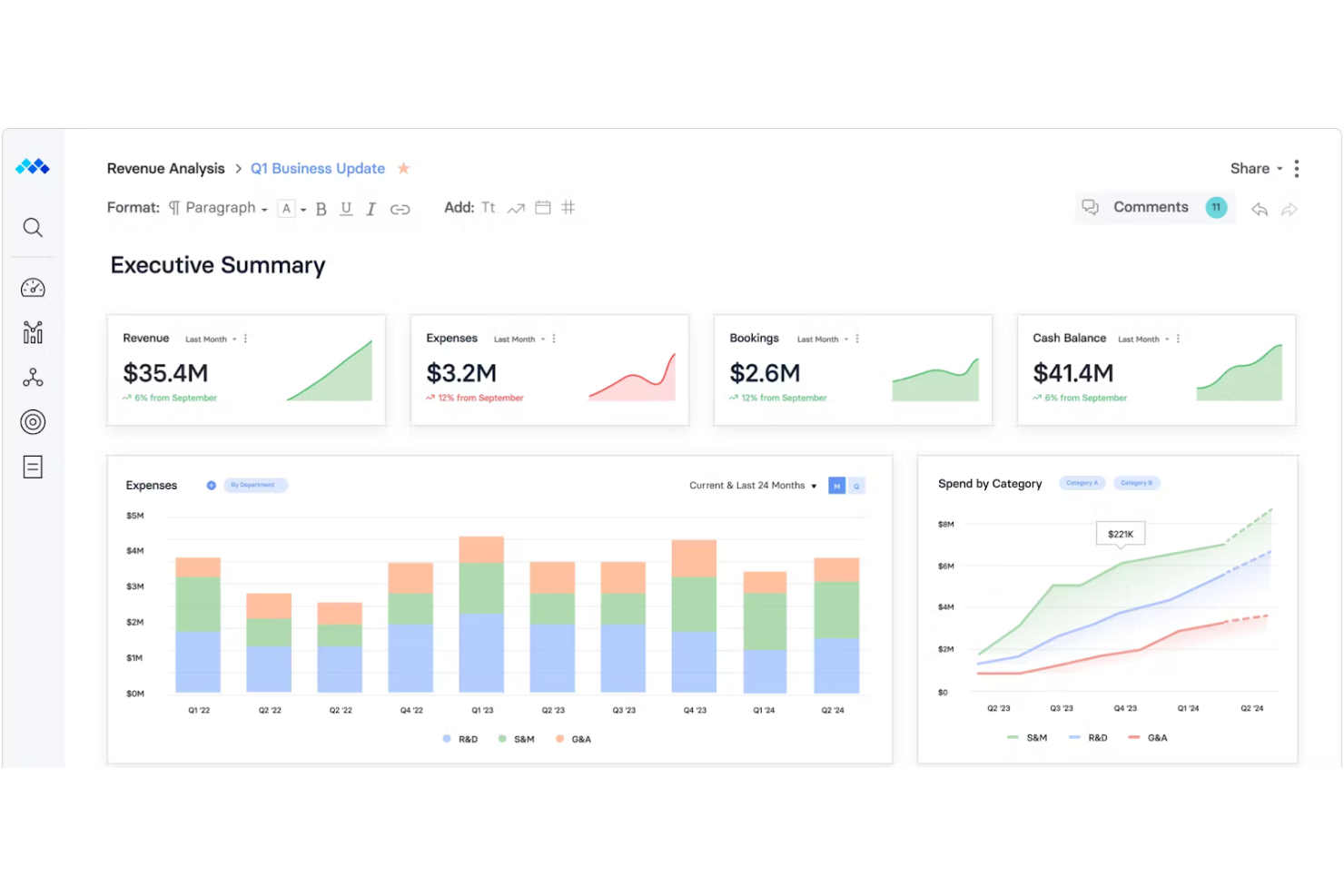Toggle R&D series in Expenses legend
1344x896 pixels.
click(460, 739)
